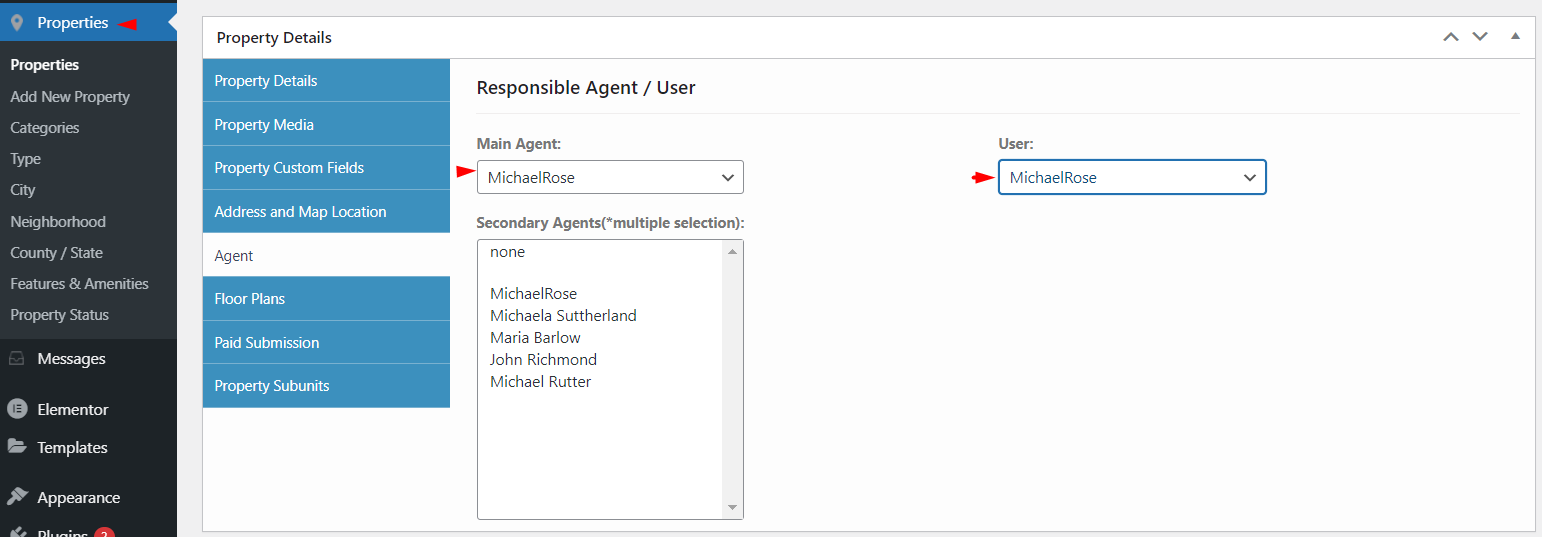Open the Neighborhood submenu link
This screenshot has height=537, width=1542.
58,221
